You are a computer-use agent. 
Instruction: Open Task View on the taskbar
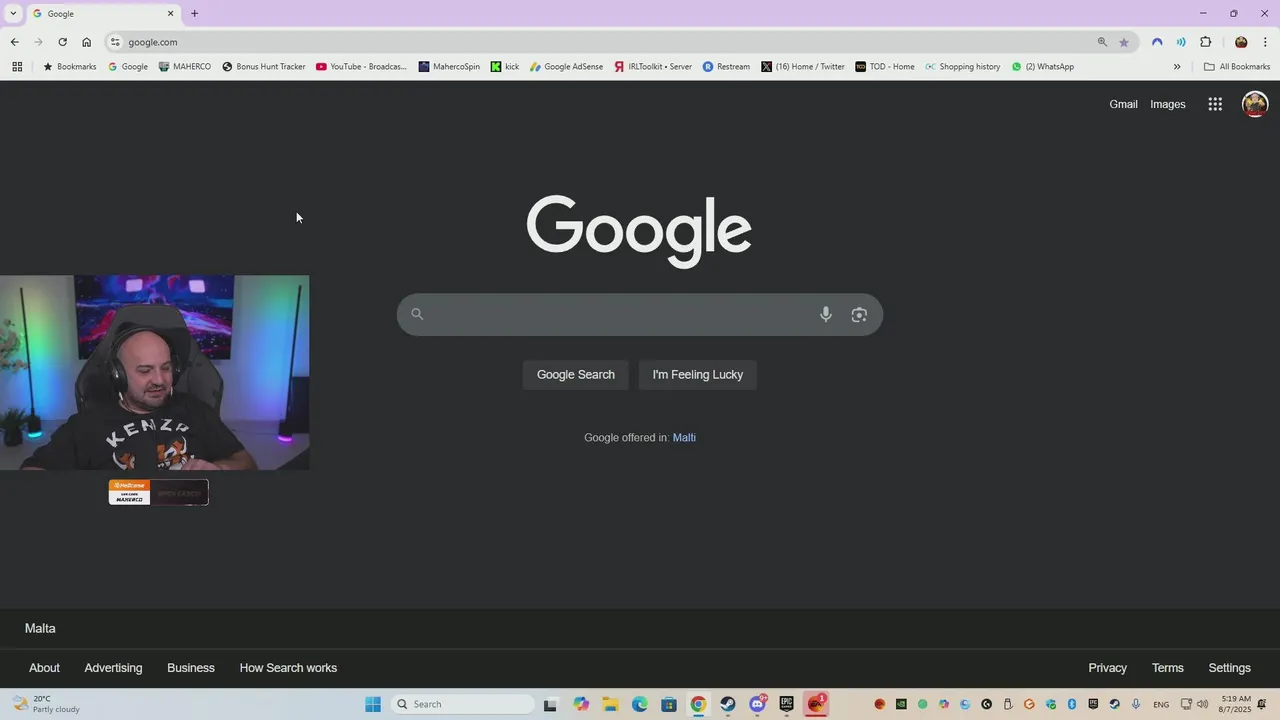pyautogui.click(x=550, y=704)
